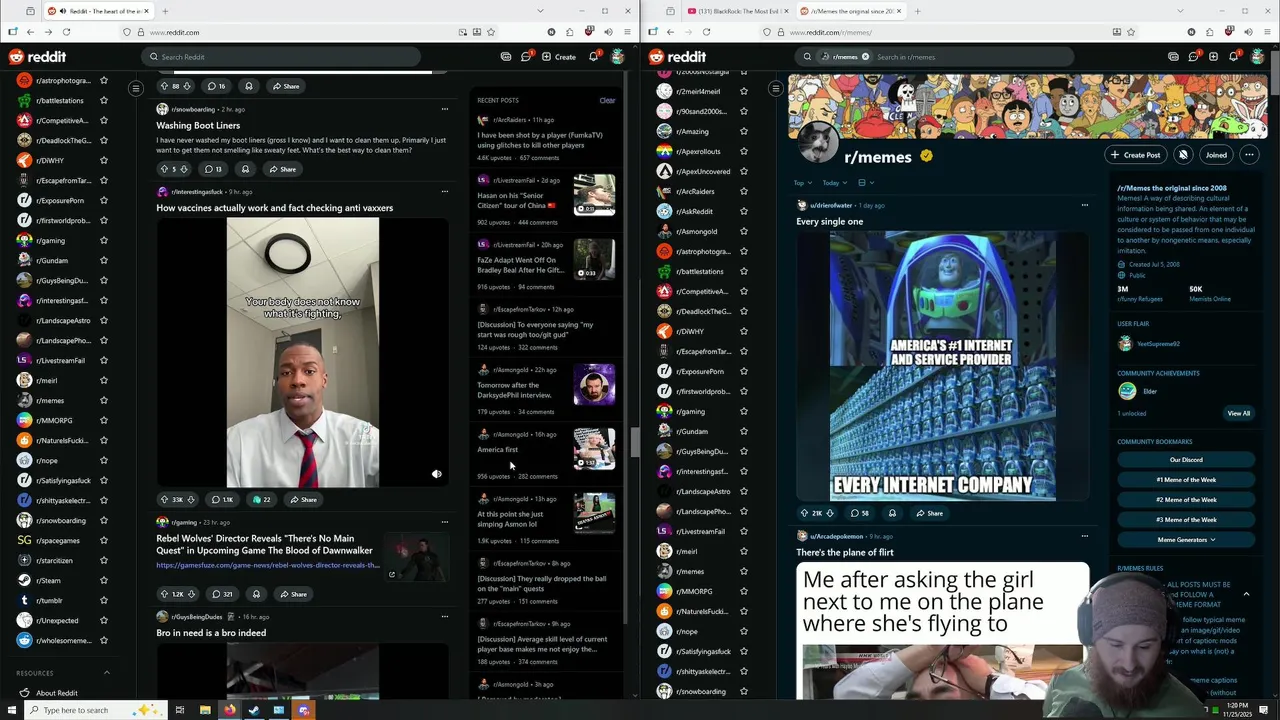Collapse the Resources section in left sidebar
Screen dimensions: 1280x720
107,673
